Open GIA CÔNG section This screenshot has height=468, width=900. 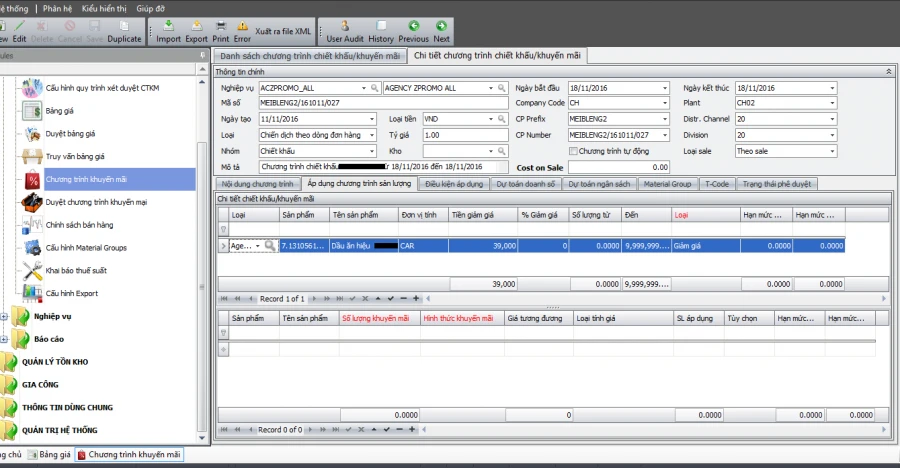coord(40,385)
